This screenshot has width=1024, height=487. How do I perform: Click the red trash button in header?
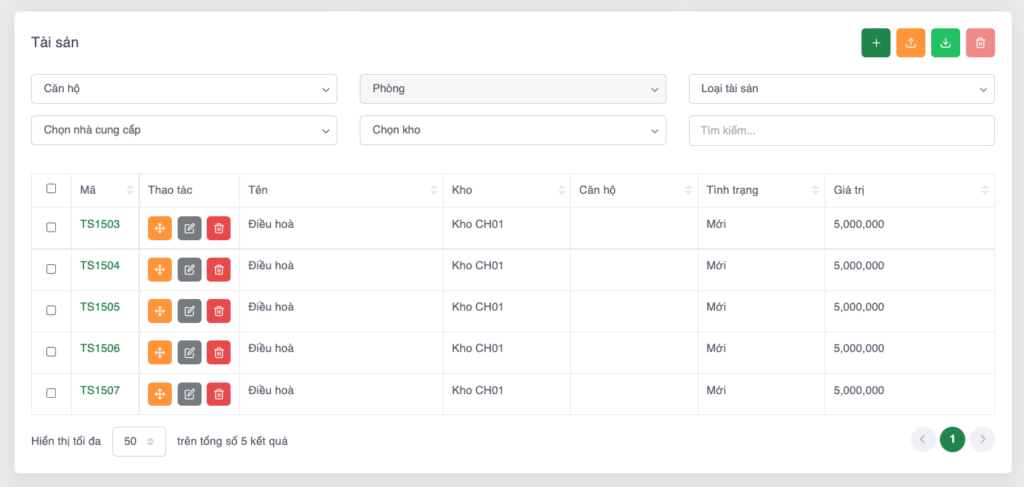click(980, 43)
